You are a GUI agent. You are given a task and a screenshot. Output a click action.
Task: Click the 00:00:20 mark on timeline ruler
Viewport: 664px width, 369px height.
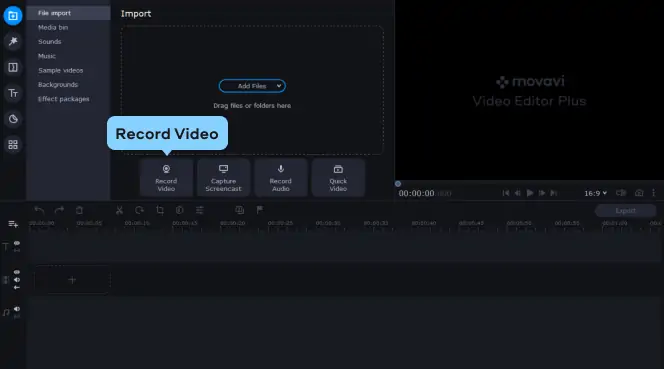tap(232, 223)
